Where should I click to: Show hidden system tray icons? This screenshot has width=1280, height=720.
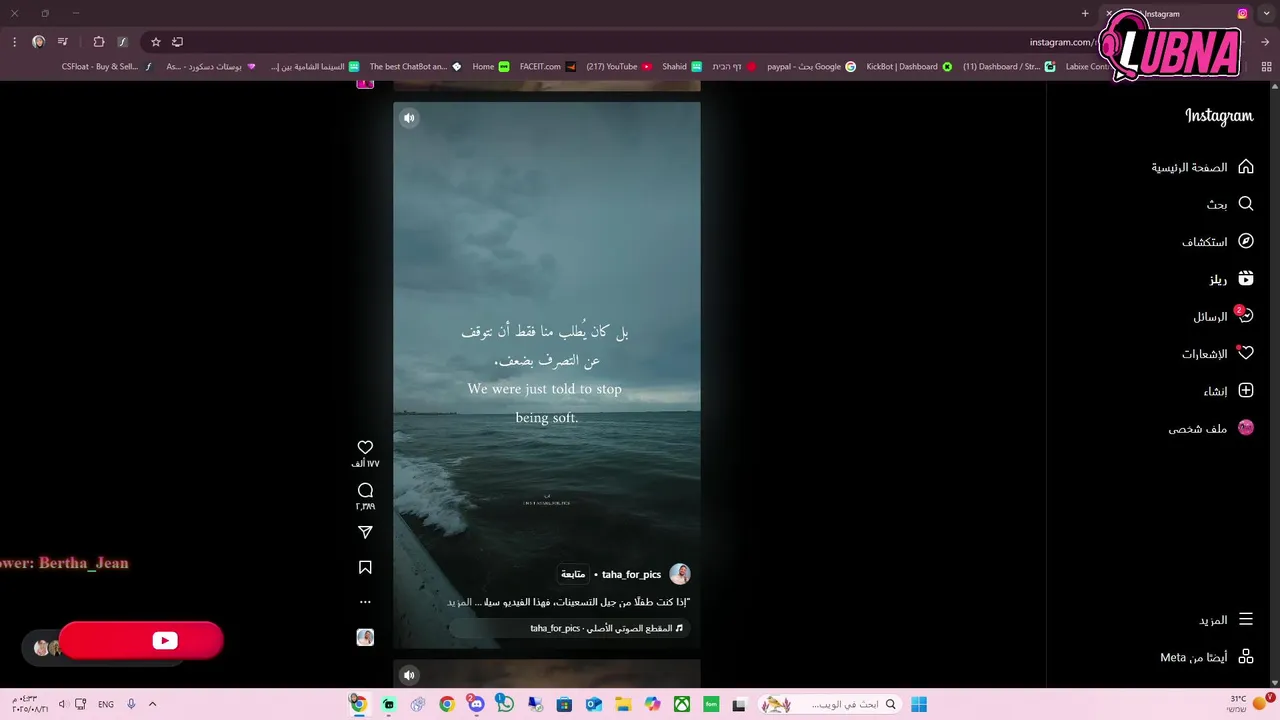click(152, 704)
